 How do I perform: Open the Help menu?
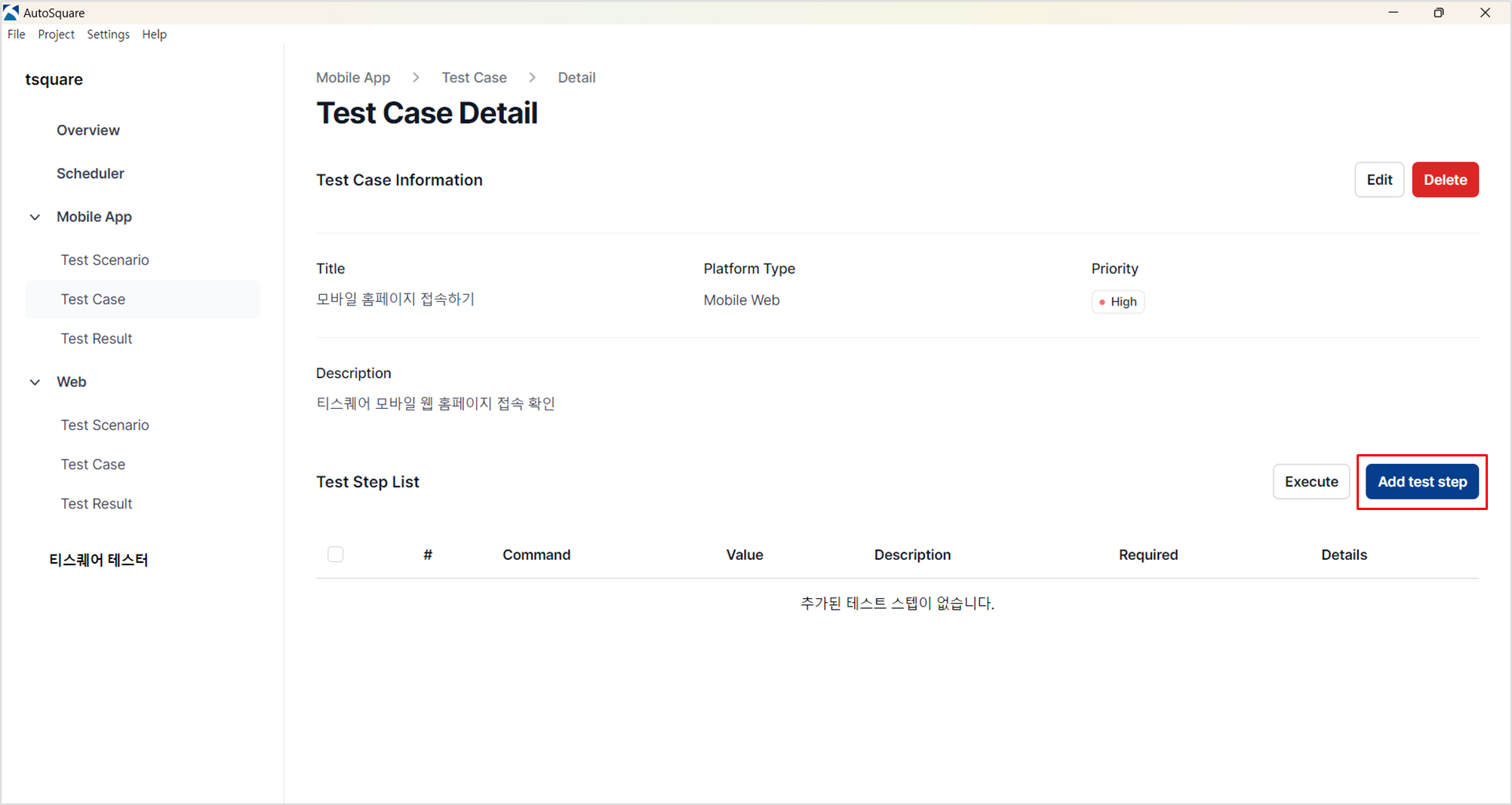pyautogui.click(x=154, y=35)
